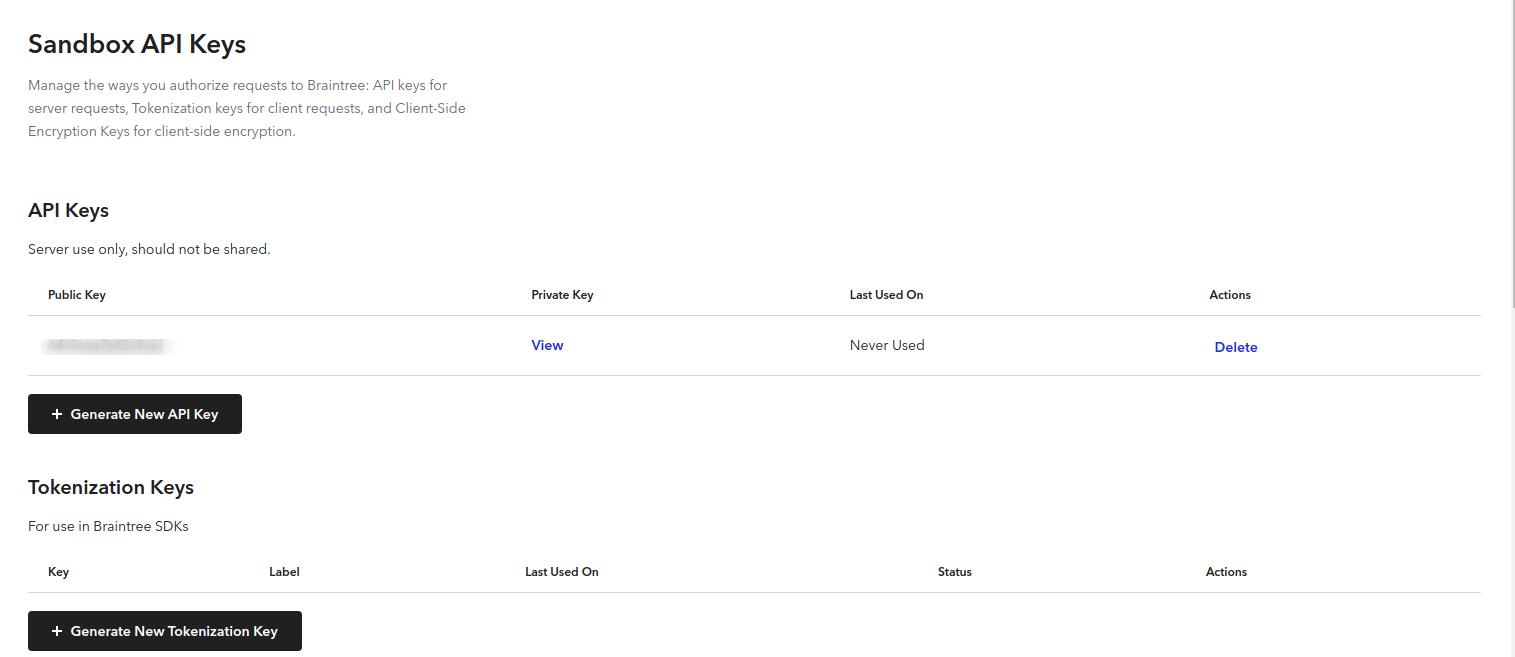Click the Public Key column header

(x=77, y=295)
